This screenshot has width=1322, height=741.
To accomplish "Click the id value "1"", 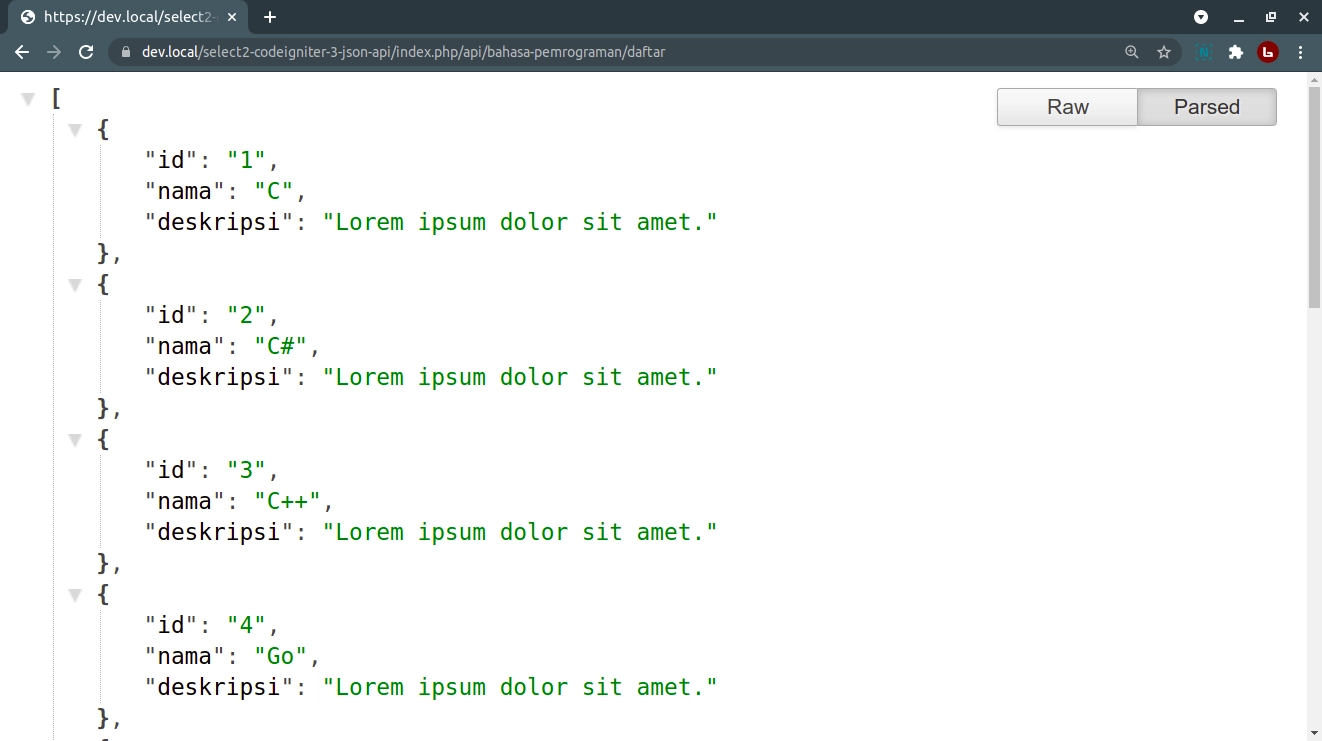I will (247, 160).
